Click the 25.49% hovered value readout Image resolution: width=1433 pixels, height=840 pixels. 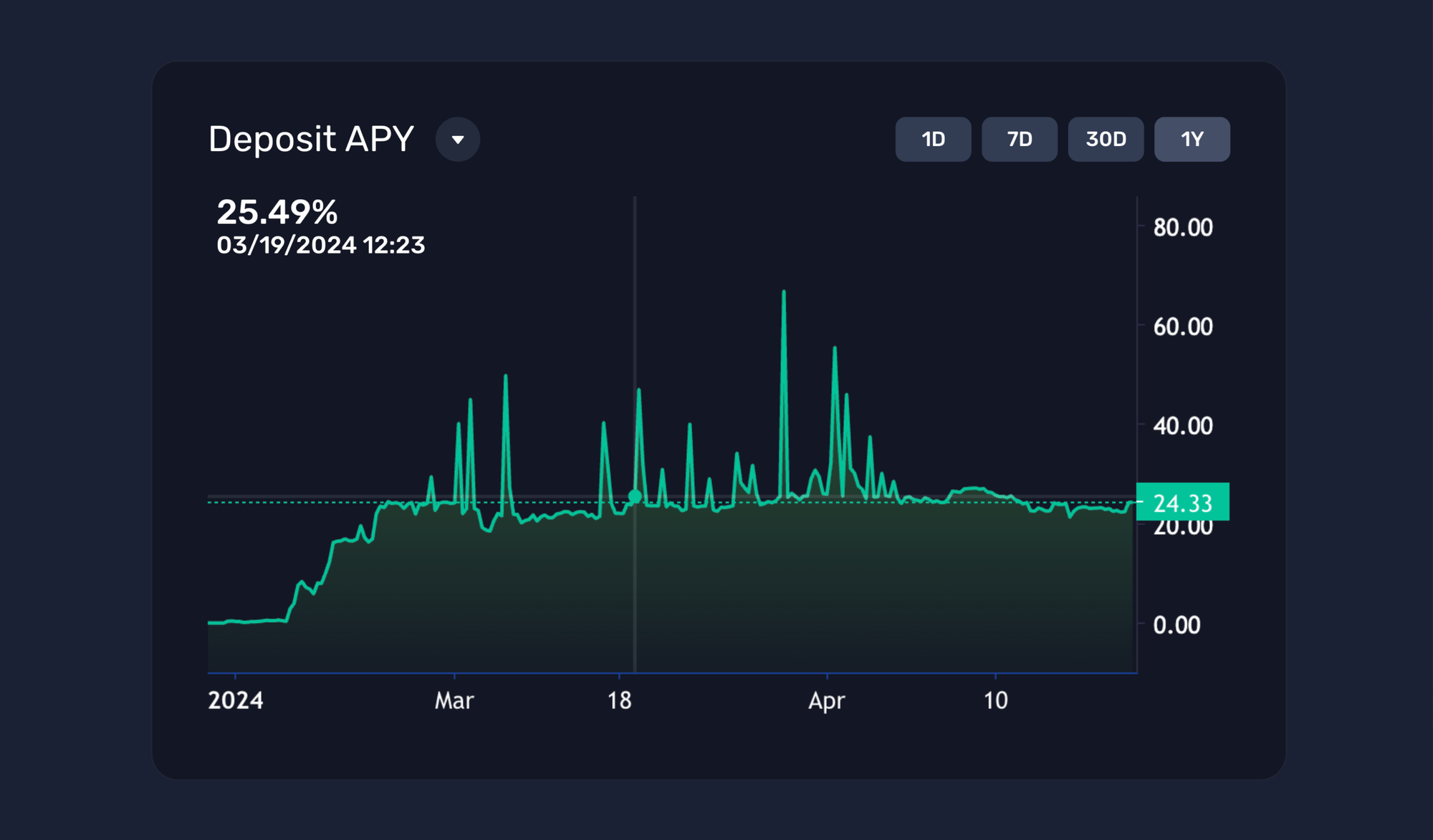coord(277,212)
